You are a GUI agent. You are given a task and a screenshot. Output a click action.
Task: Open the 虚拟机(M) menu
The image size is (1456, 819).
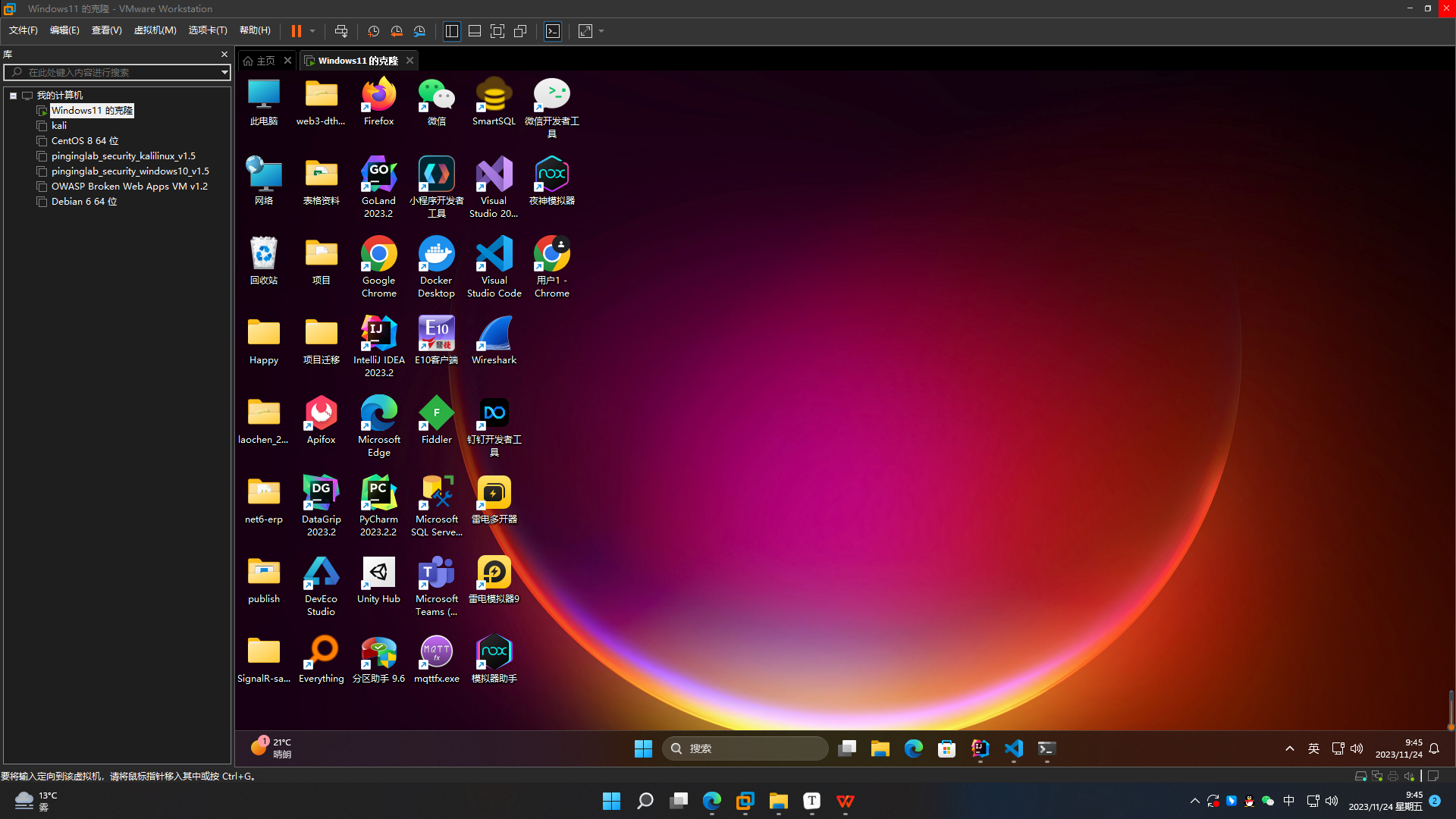155,30
